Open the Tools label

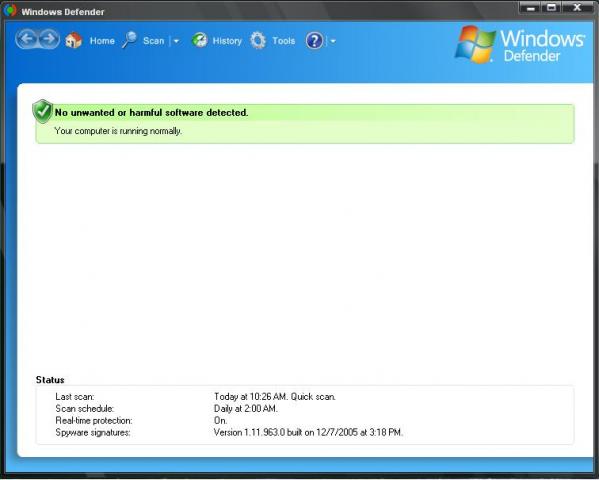[283, 41]
